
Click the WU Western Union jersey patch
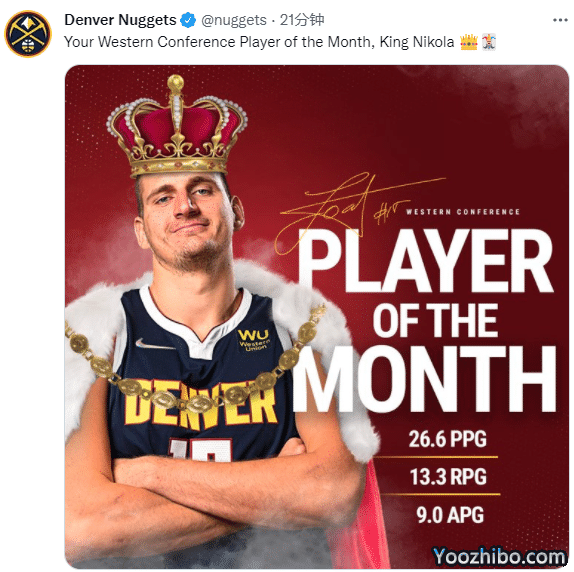click(x=254, y=339)
